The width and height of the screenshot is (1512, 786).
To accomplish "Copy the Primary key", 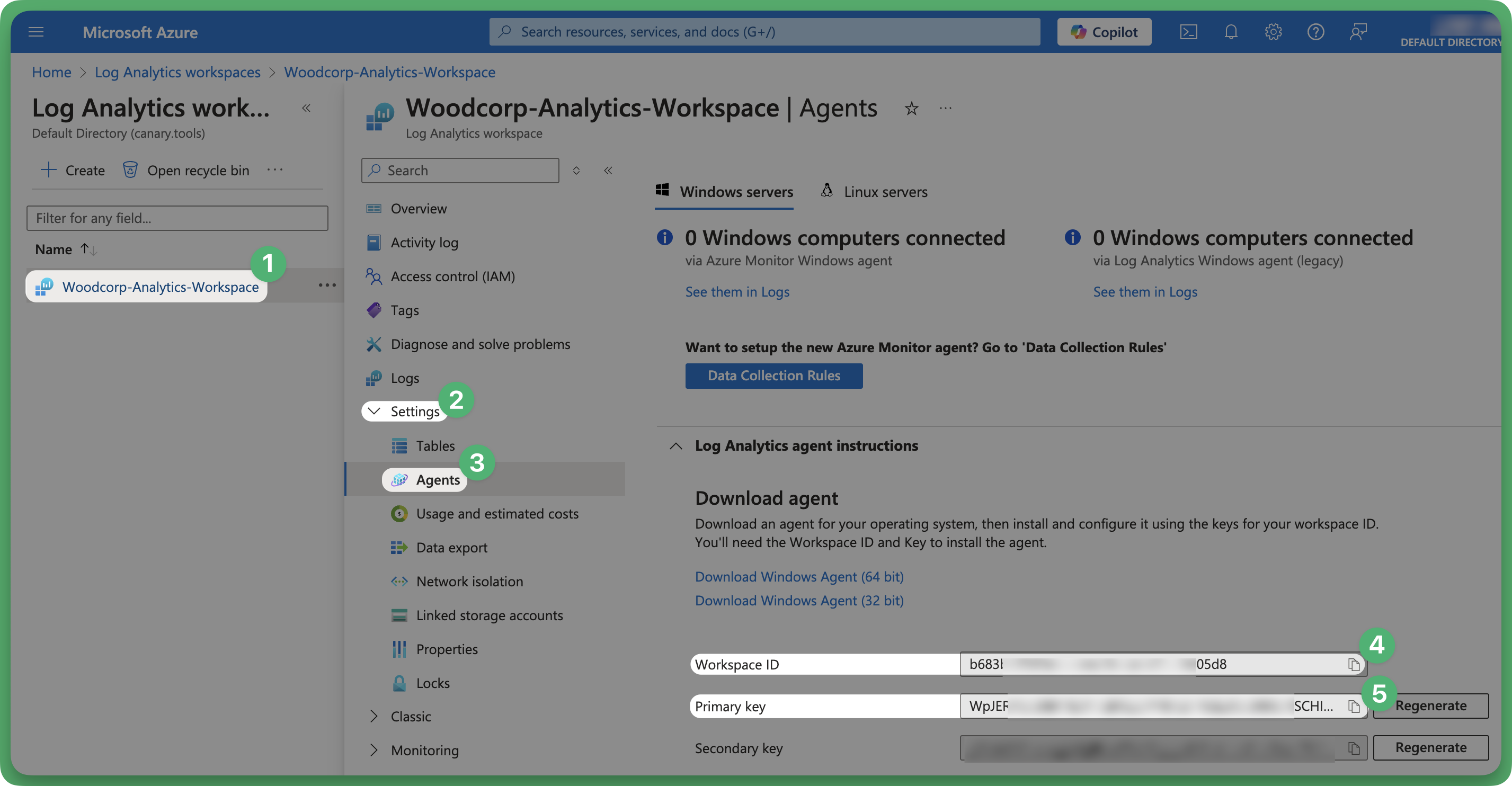I will point(1354,706).
